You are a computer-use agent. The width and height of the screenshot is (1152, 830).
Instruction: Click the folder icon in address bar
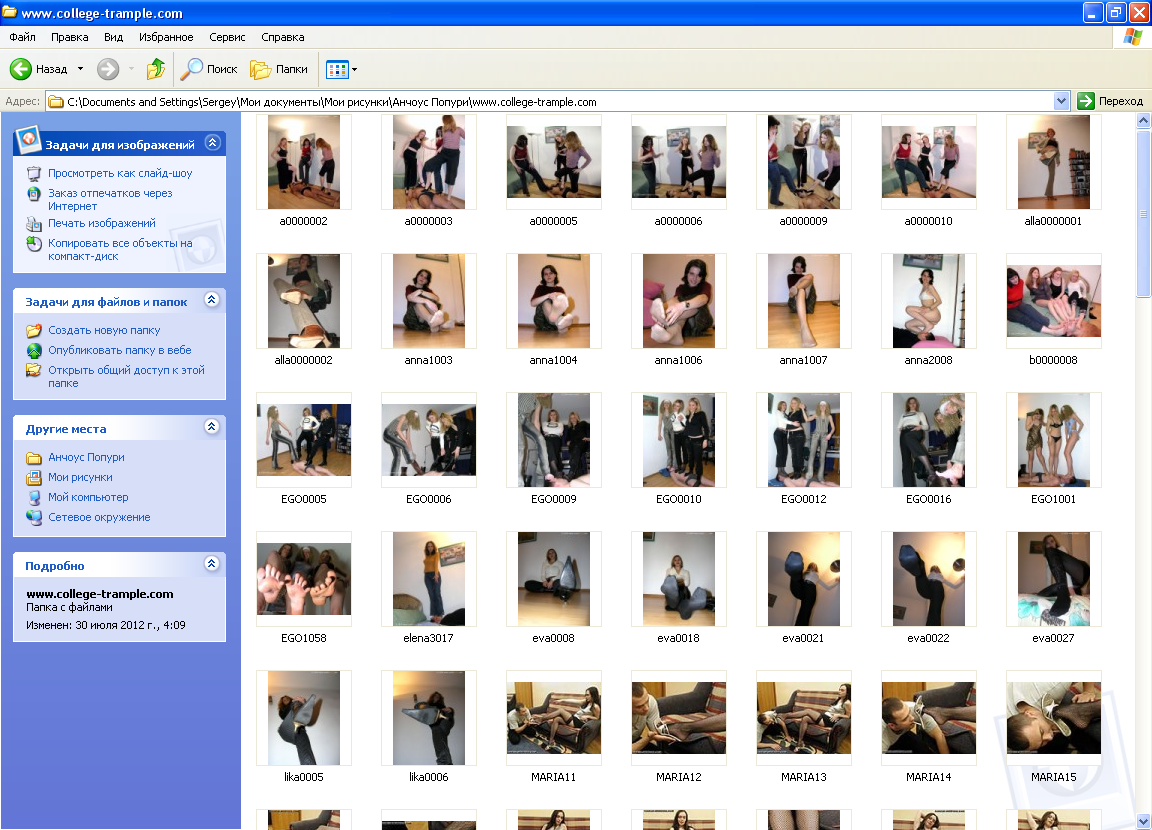tap(56, 101)
